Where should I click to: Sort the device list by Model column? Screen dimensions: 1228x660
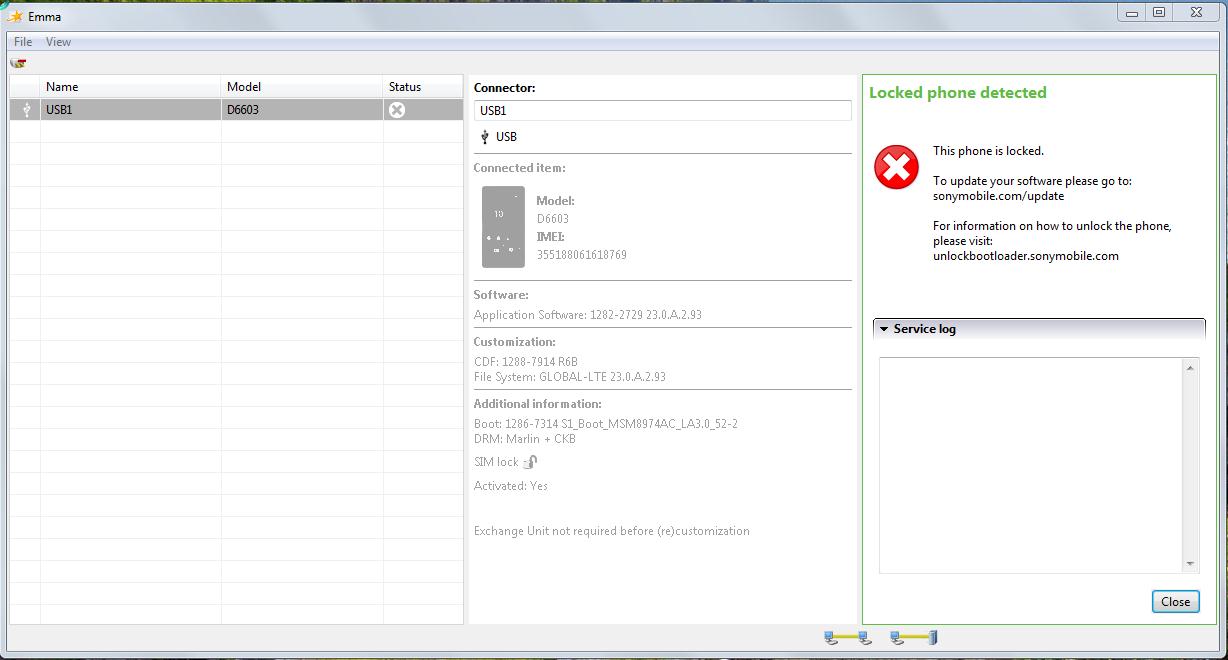(x=244, y=87)
